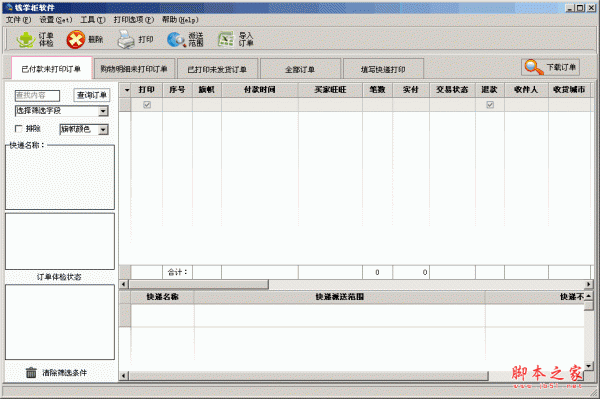Click the orders grid horizontal scrollbar thumb
The width and height of the screenshot is (600, 399).
(x=198, y=284)
